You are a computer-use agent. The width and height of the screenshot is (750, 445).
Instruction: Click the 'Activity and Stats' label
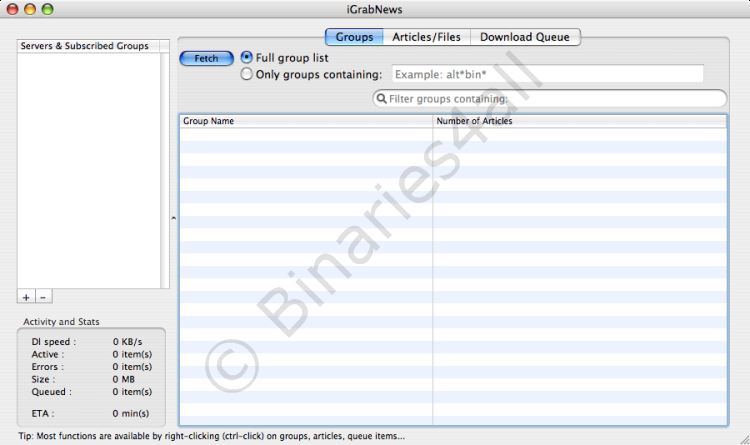pyautogui.click(x=61, y=322)
